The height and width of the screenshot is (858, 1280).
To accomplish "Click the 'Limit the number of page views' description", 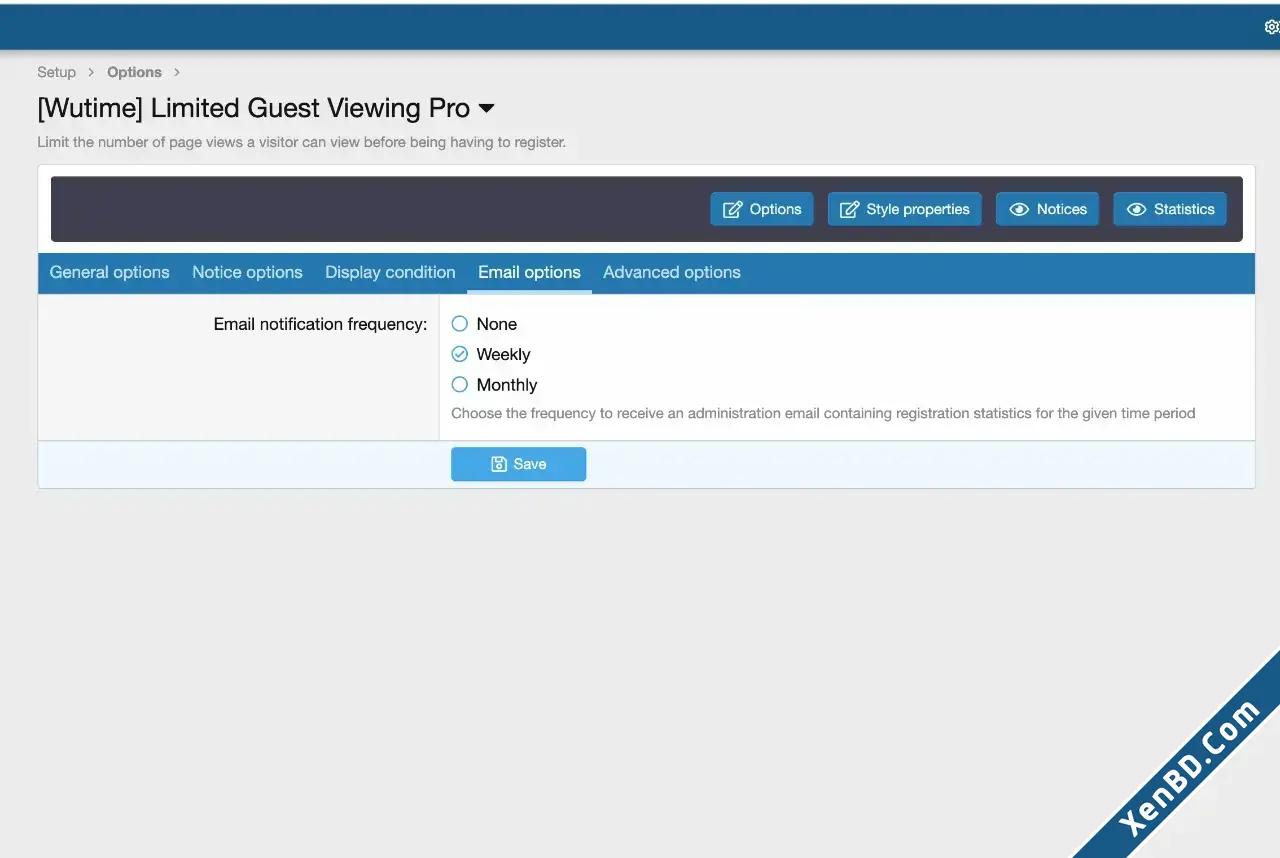I will click(302, 142).
